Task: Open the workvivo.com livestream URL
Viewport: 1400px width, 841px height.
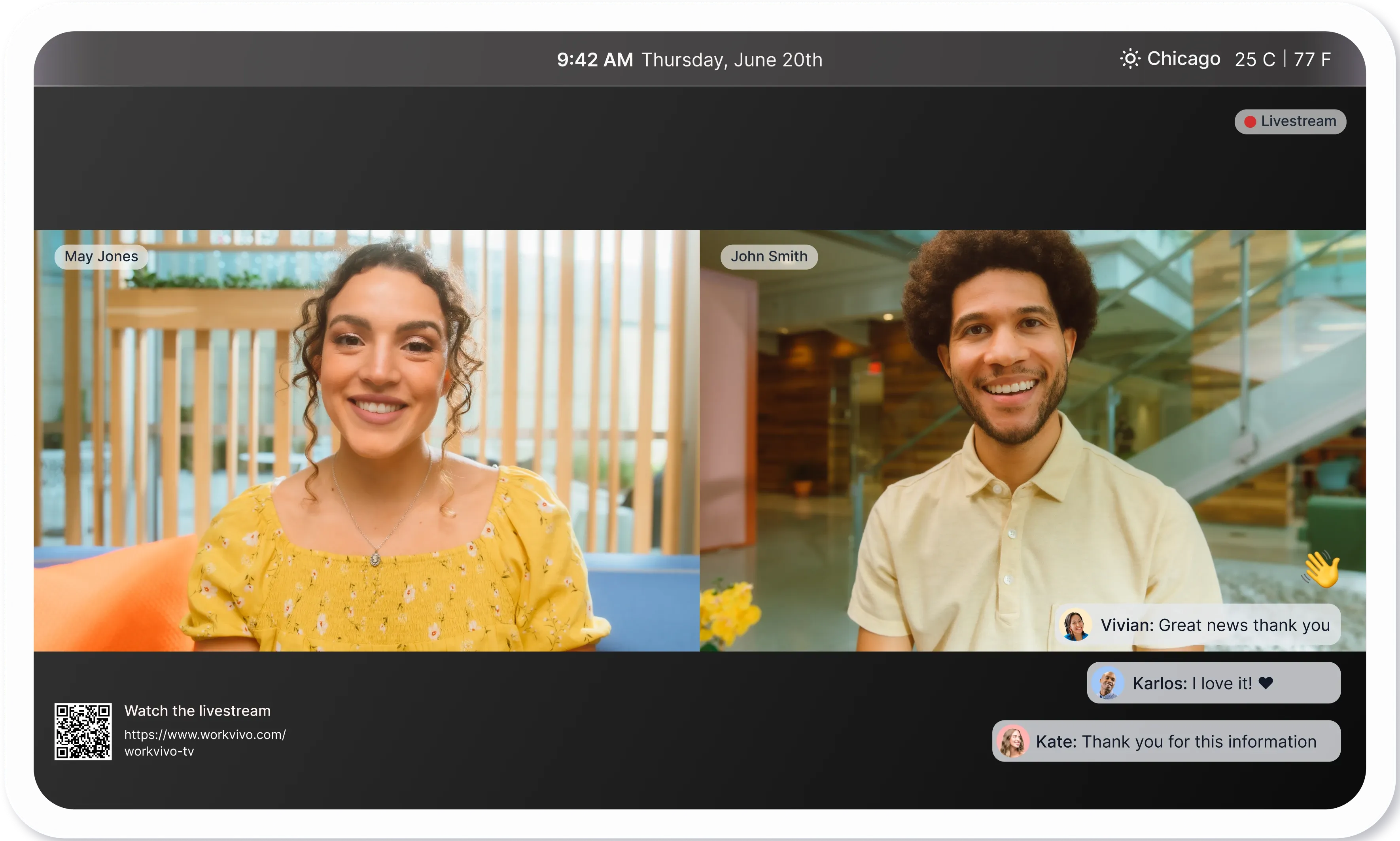Action: pyautogui.click(x=205, y=743)
